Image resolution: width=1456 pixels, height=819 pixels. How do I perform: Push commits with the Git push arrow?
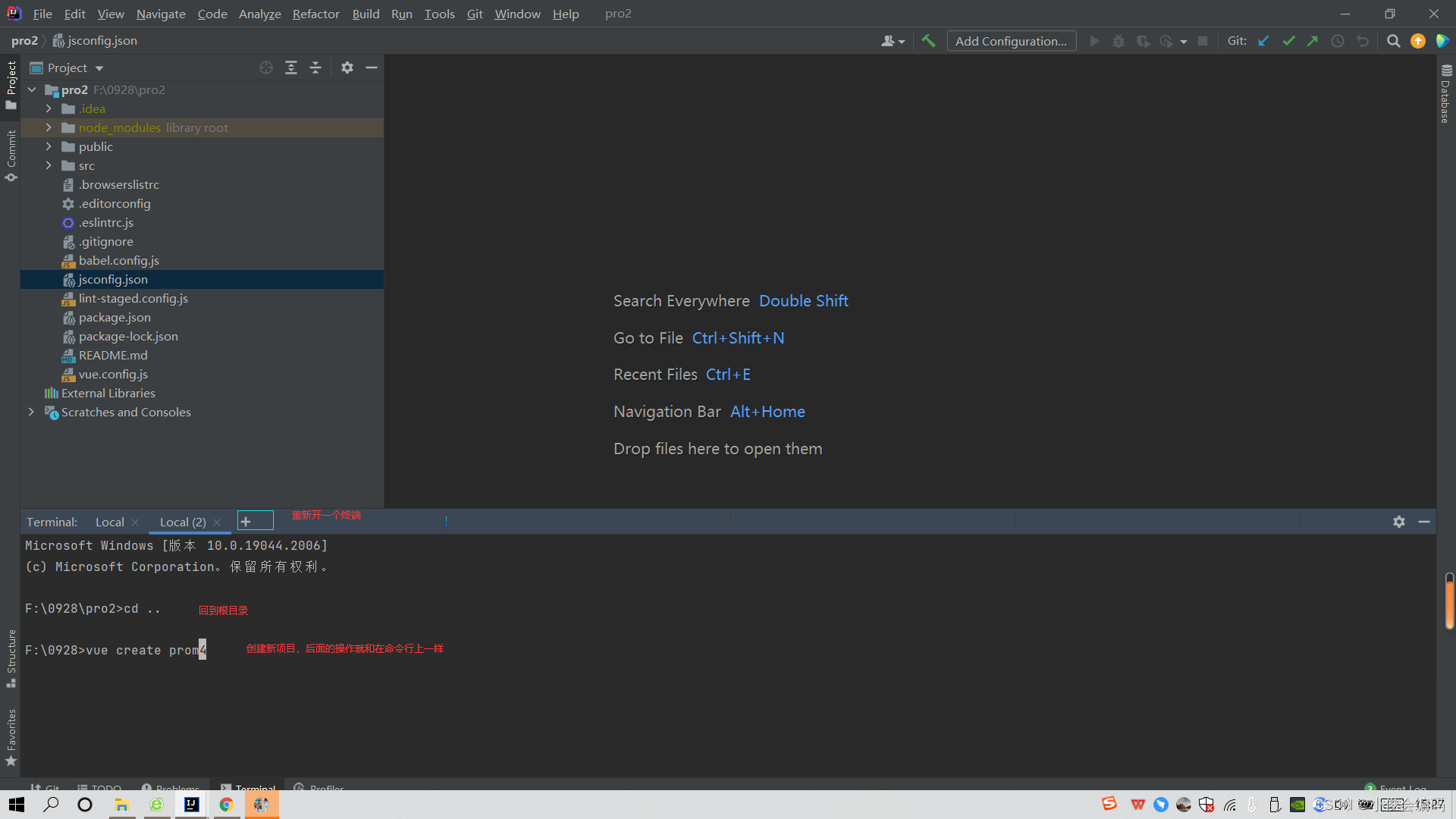point(1313,41)
